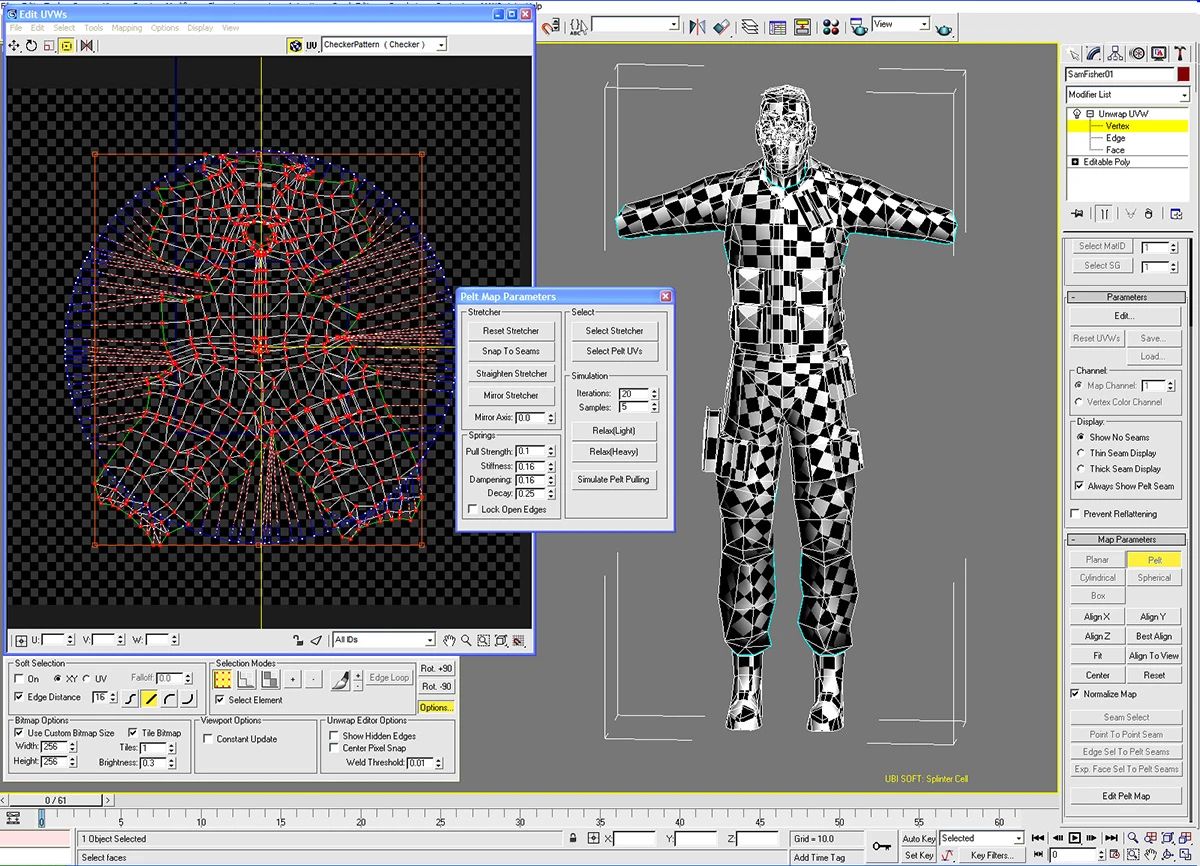Open the Set Keys key icon button
Screen dimensions: 1200x866
pyautogui.click(x=881, y=846)
